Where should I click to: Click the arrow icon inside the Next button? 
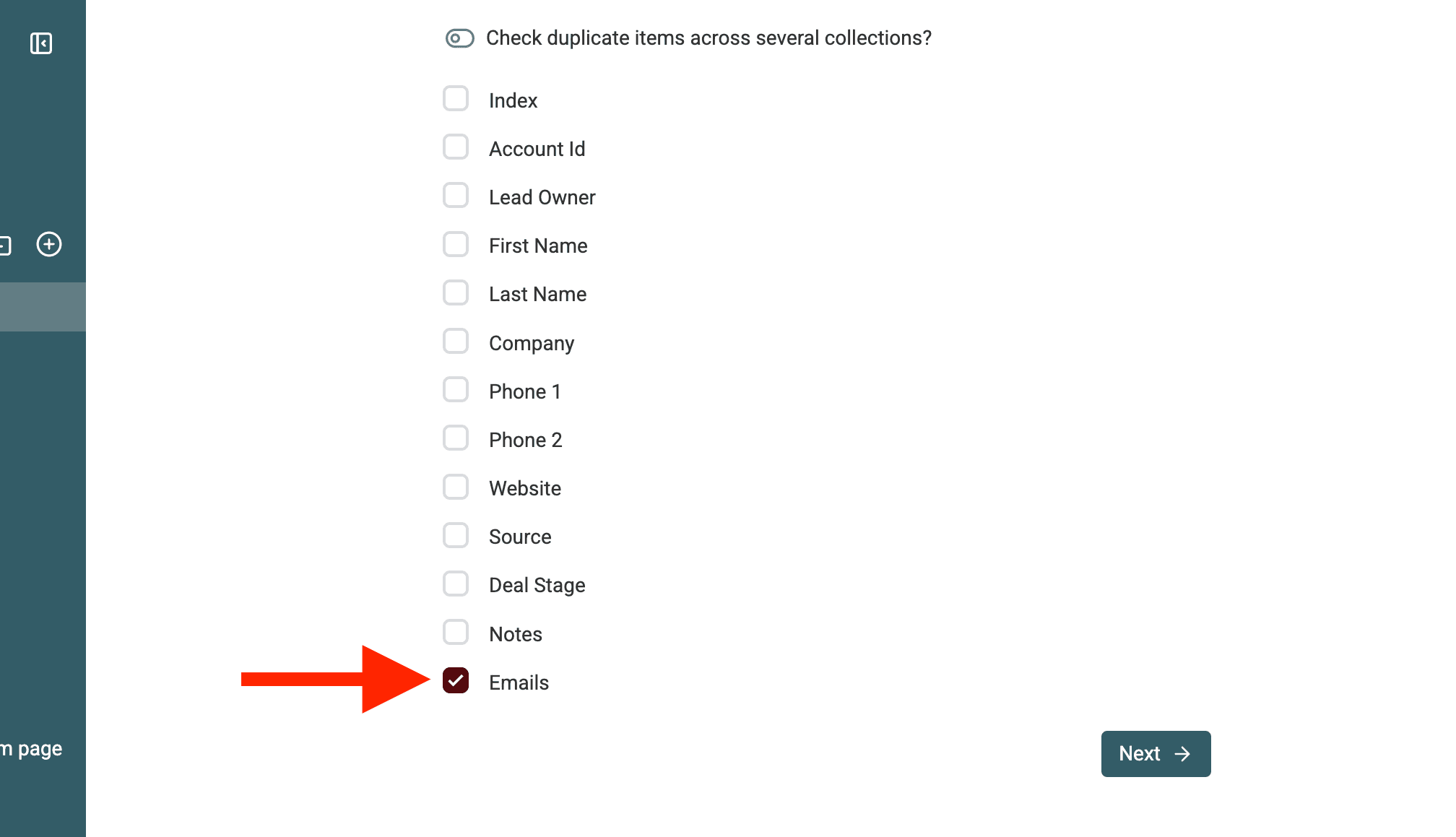pos(1183,754)
